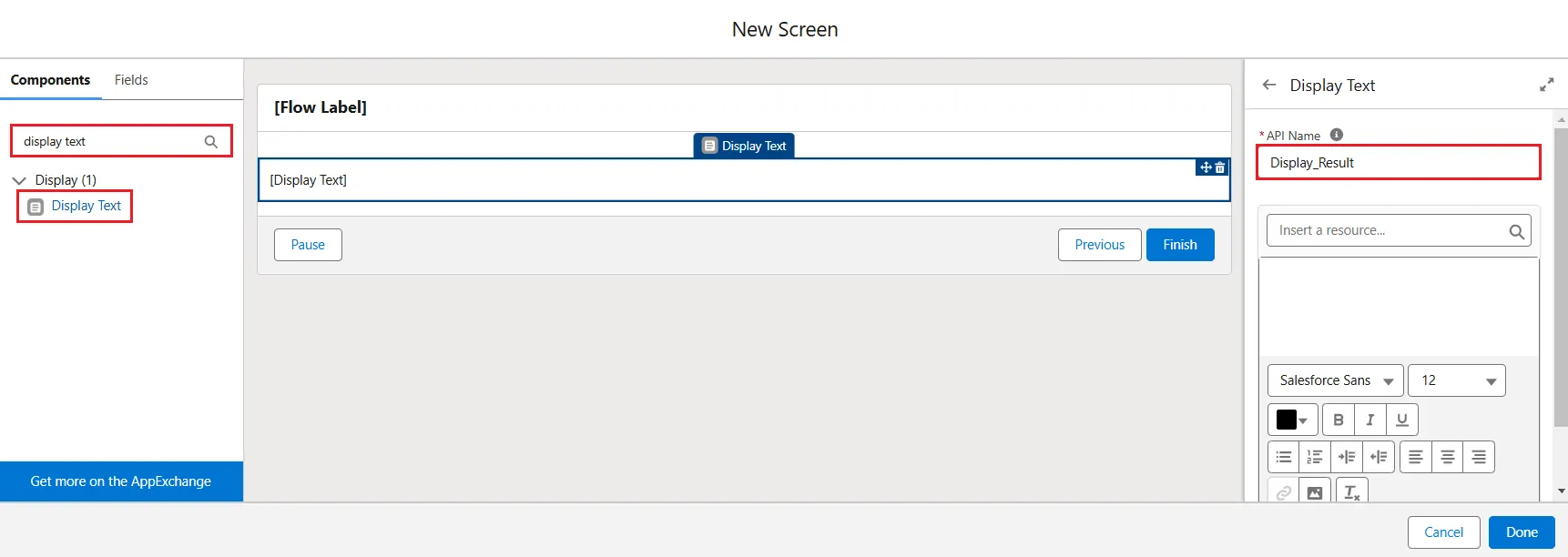Insert a bulleted list

click(x=1283, y=457)
